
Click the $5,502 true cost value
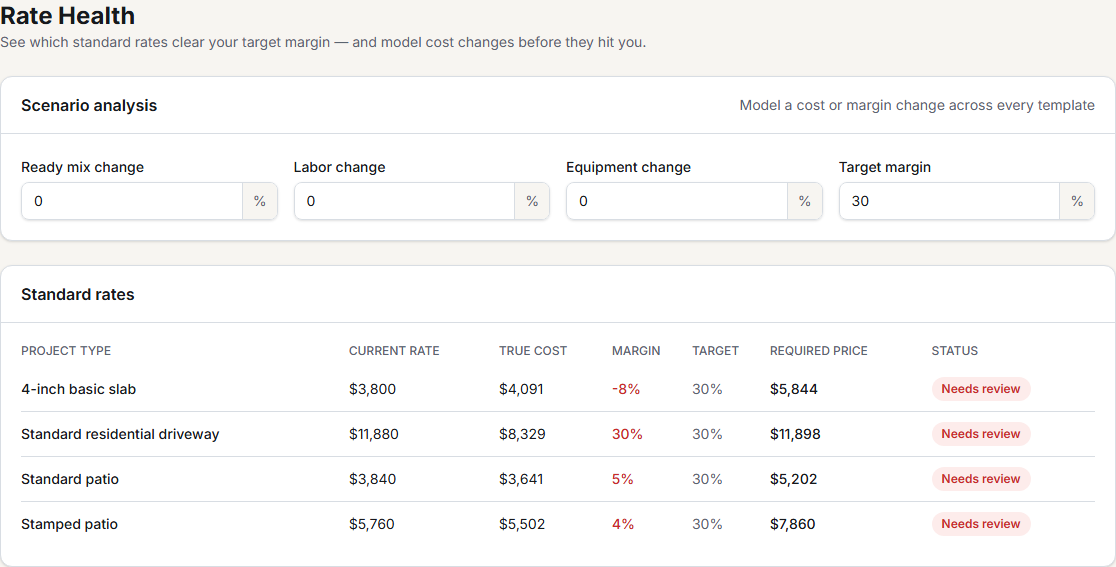(522, 524)
